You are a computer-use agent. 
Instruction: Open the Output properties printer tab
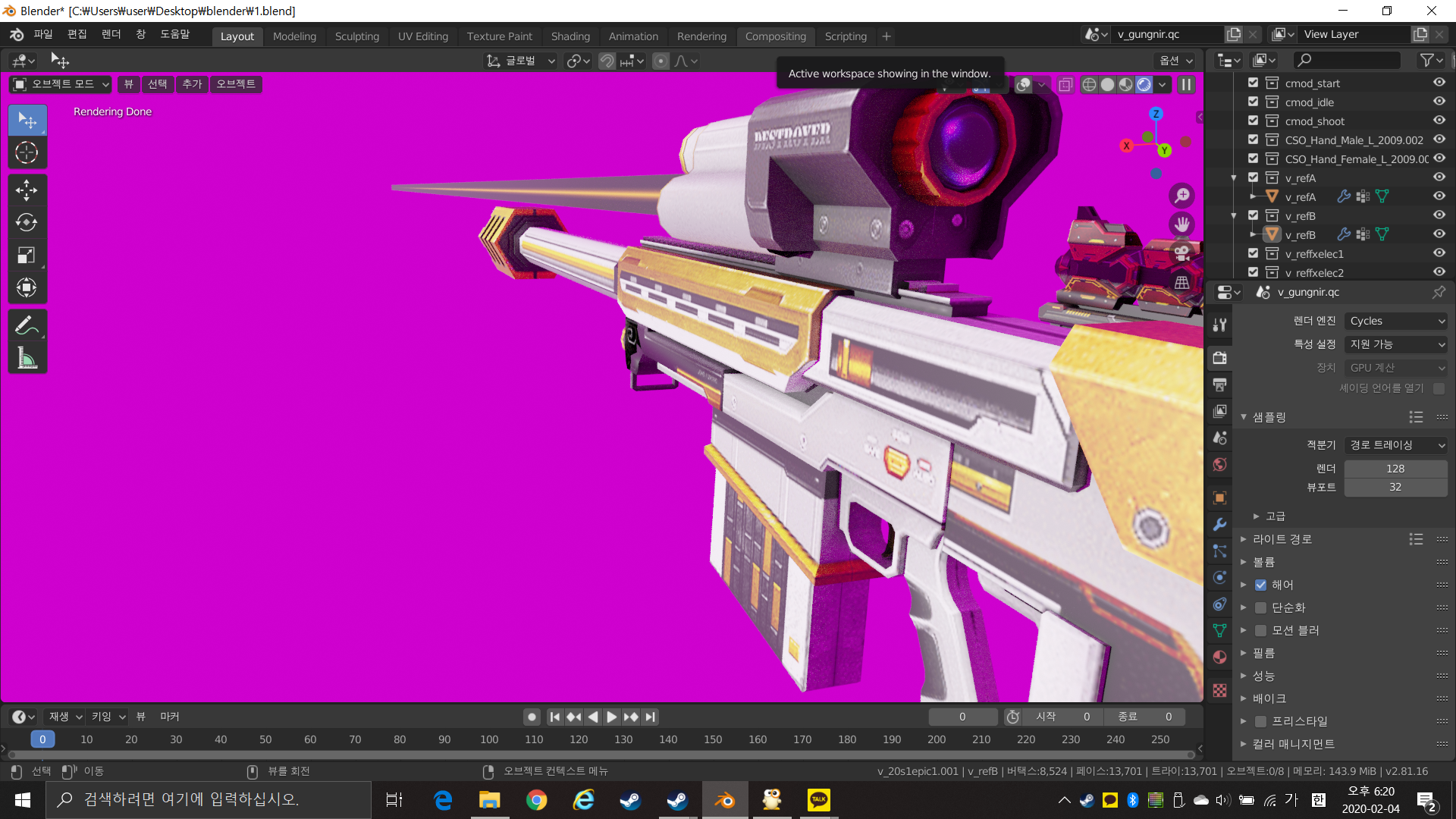1219,384
